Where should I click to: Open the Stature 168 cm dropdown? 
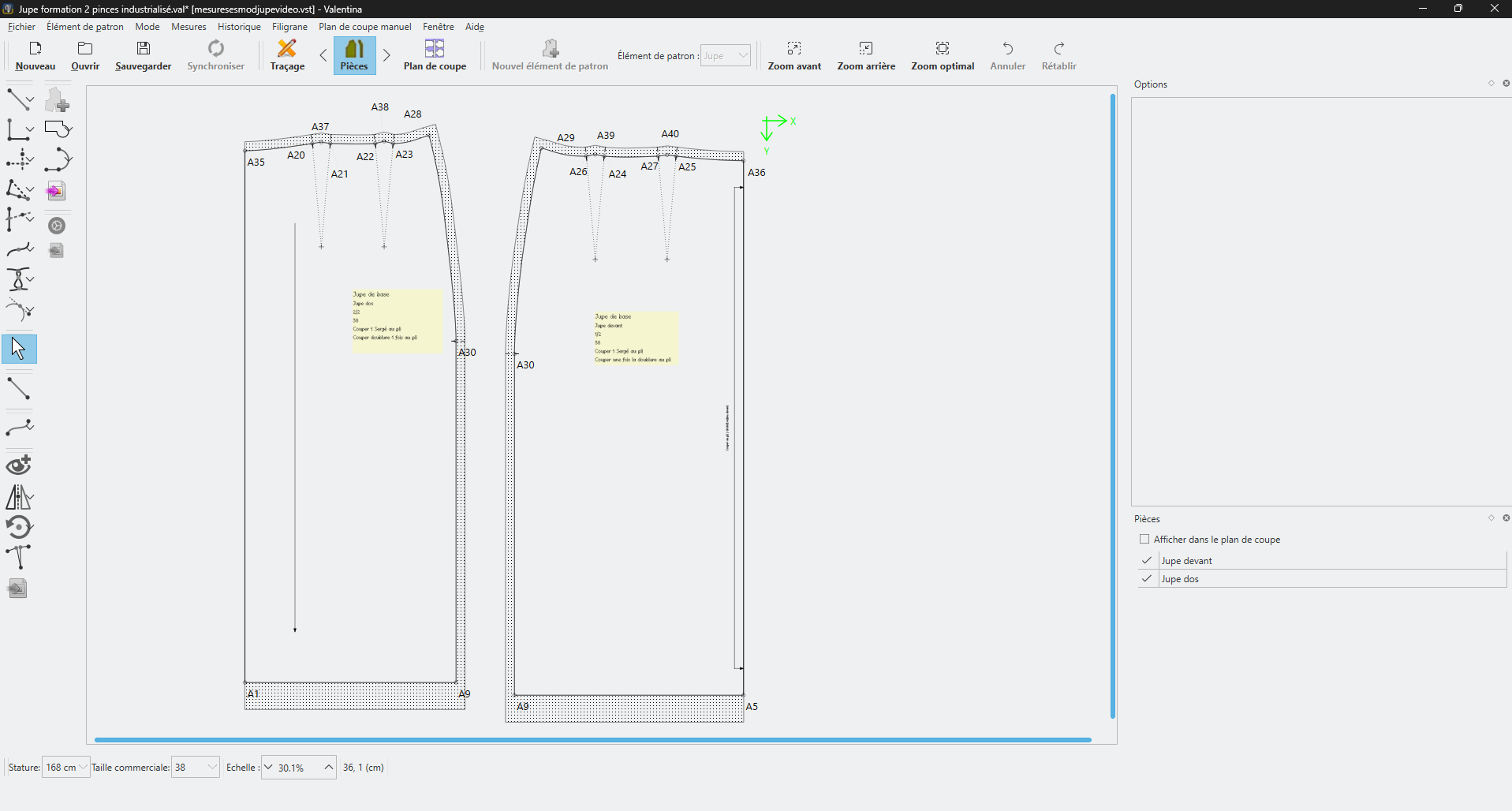(66, 768)
